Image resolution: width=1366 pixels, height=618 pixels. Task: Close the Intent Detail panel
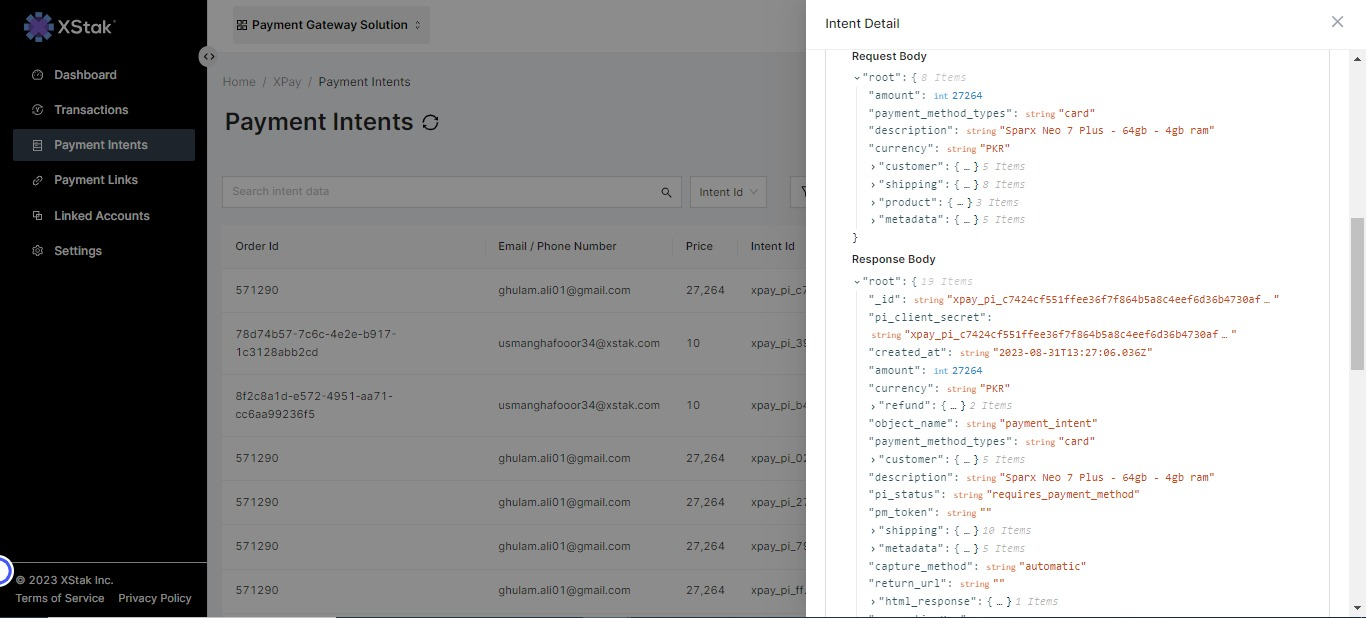[x=1337, y=22]
